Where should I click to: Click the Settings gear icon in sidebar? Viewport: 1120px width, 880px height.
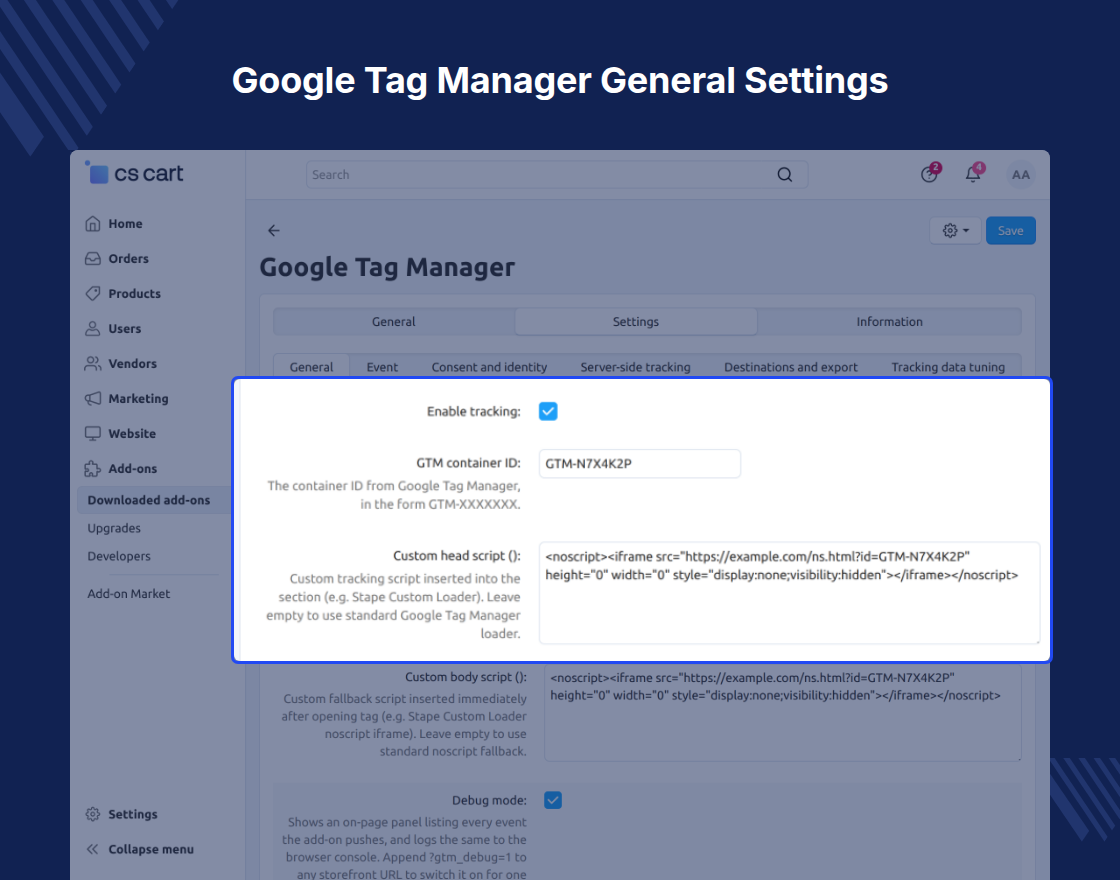[93, 814]
